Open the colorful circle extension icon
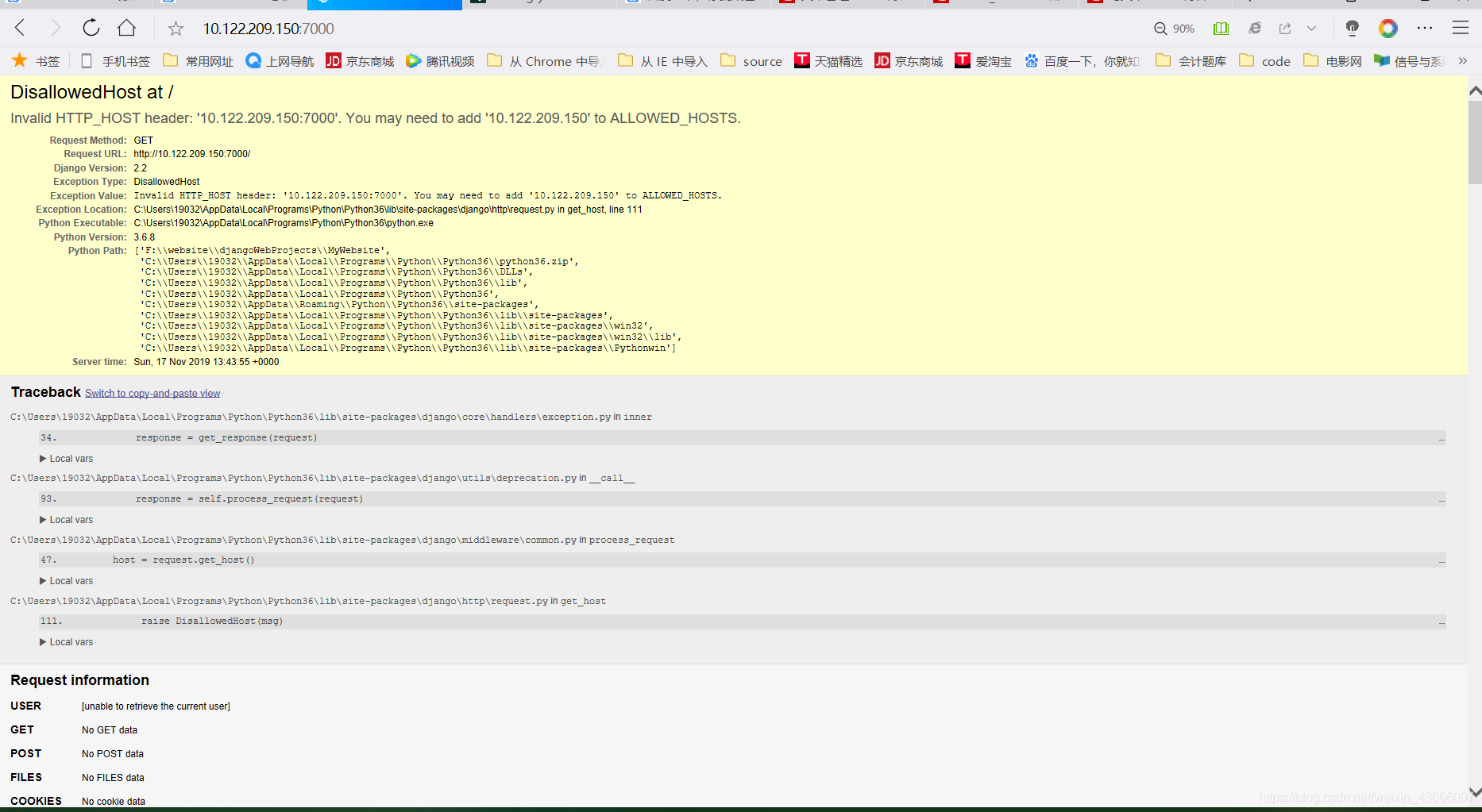 1387,29
